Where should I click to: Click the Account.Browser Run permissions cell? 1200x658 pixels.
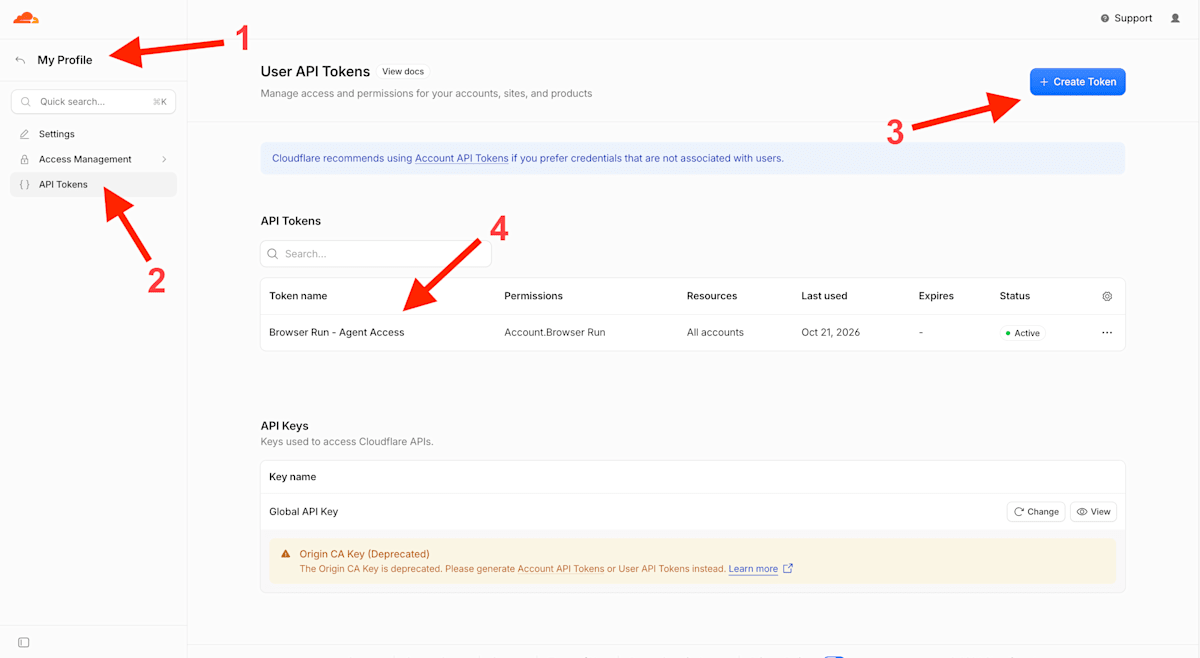[555, 332]
